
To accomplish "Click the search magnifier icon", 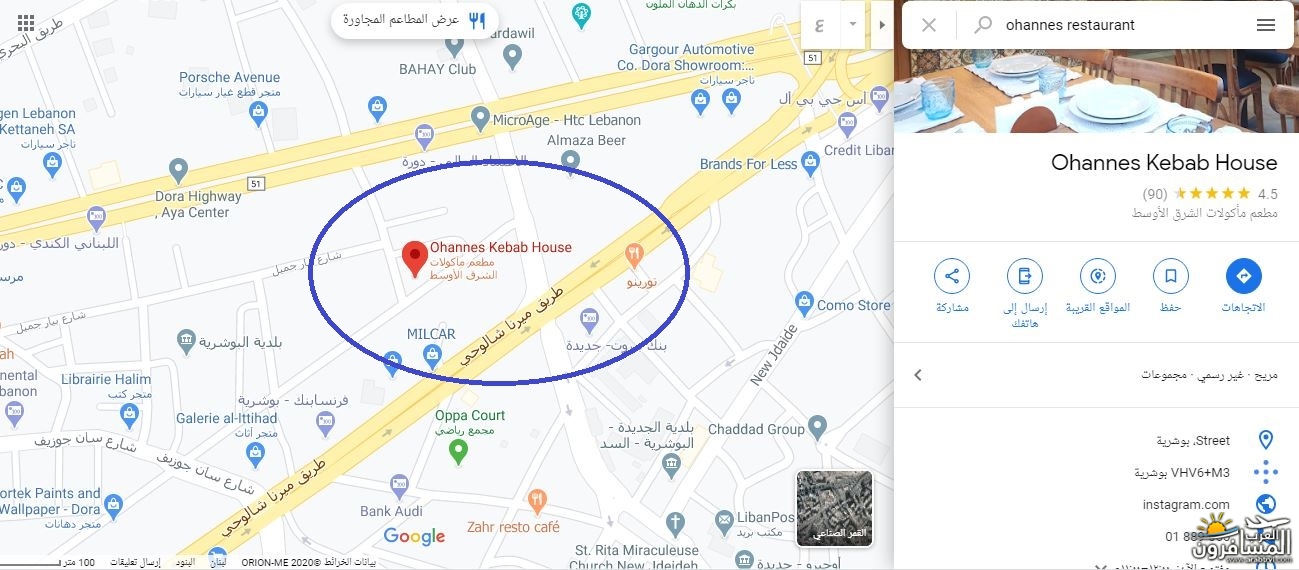I will click(x=983, y=25).
